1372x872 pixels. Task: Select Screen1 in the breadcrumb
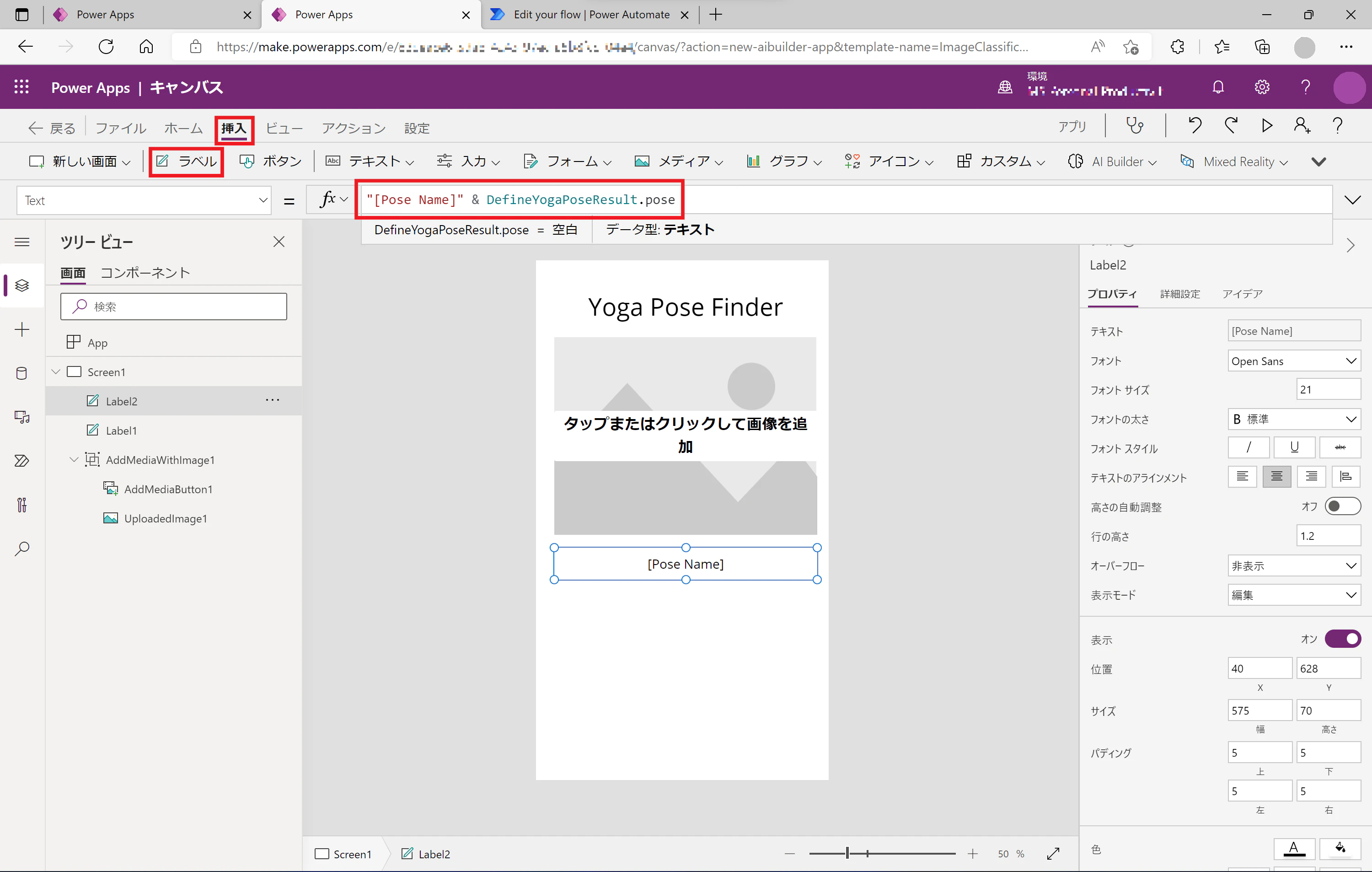point(344,854)
